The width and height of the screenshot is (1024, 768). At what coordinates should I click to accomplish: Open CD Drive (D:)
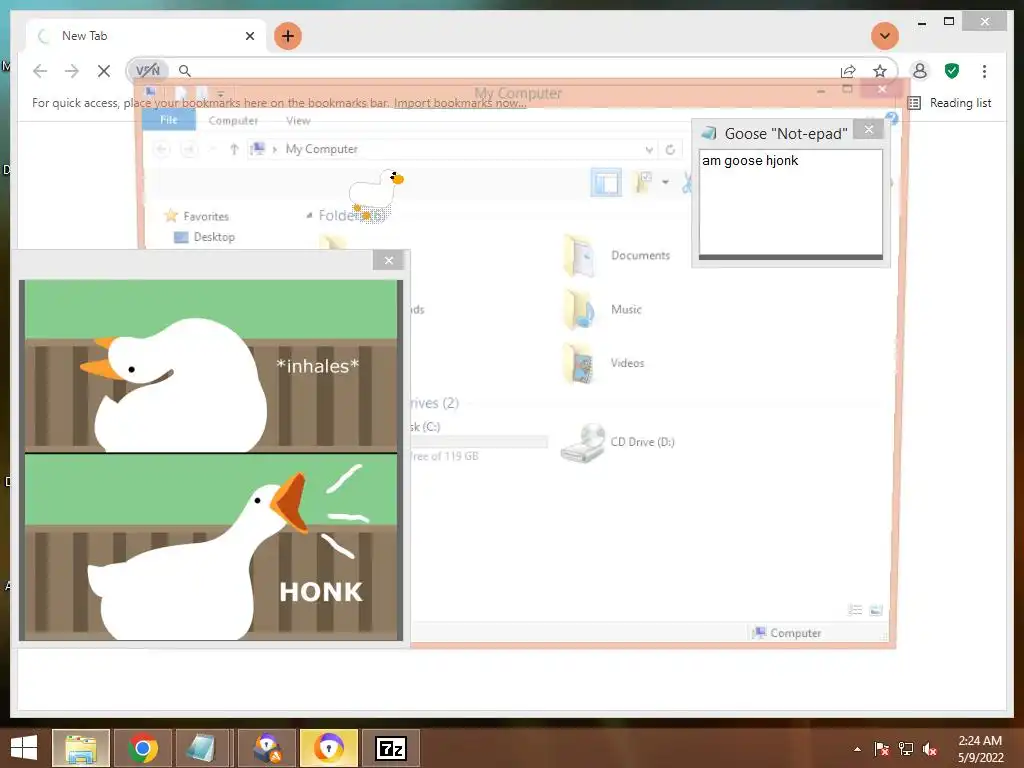pyautogui.click(x=618, y=442)
